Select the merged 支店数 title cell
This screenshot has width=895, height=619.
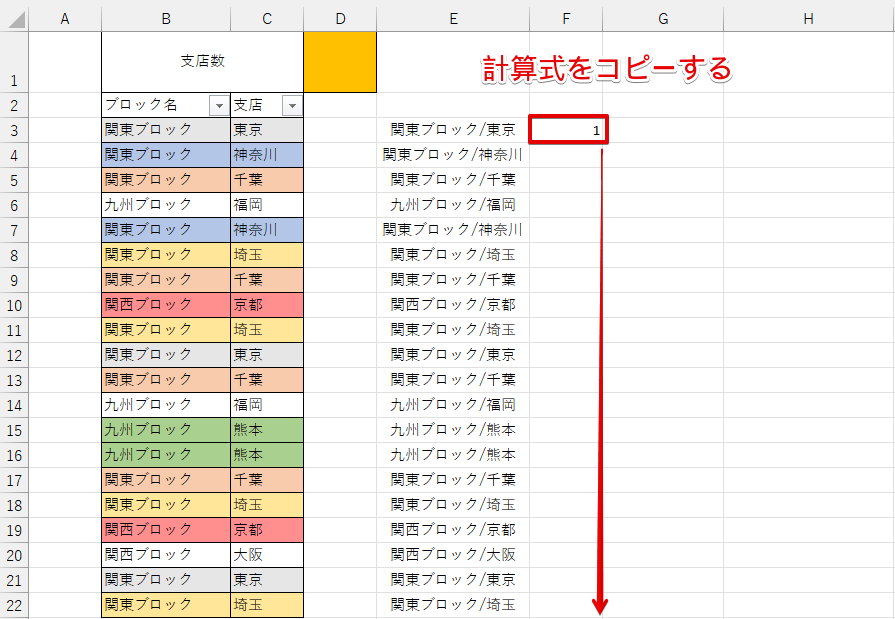coord(203,62)
